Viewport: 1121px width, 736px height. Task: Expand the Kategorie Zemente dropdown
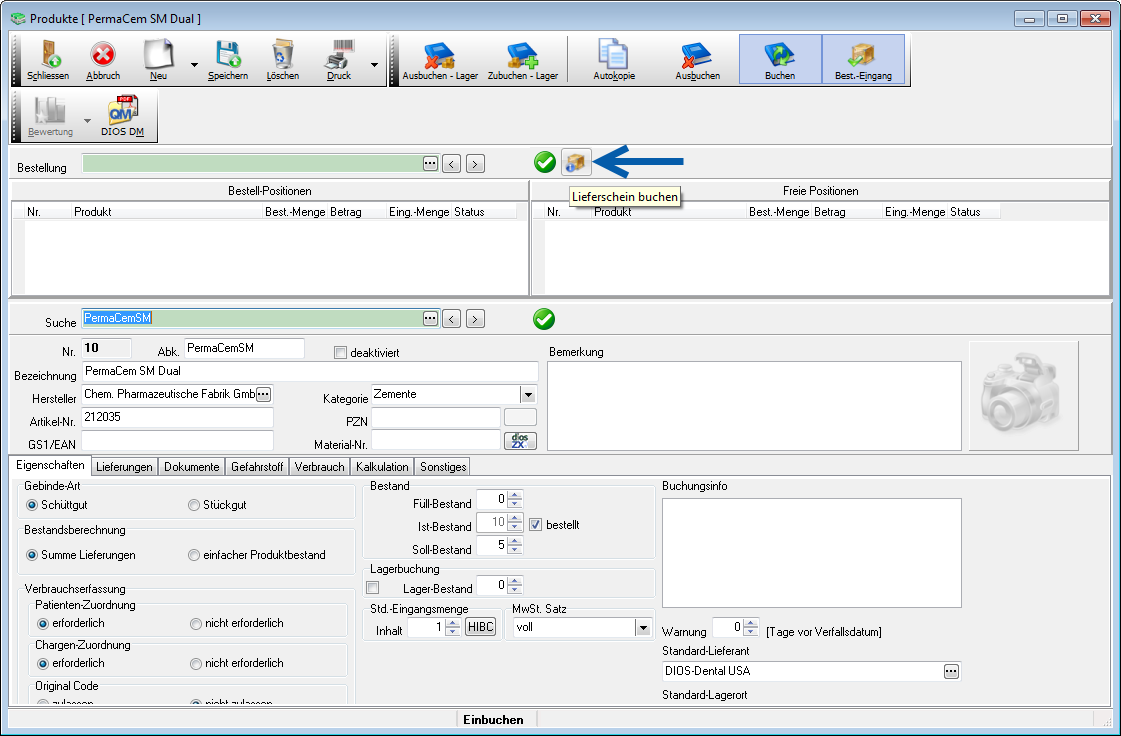(x=528, y=395)
